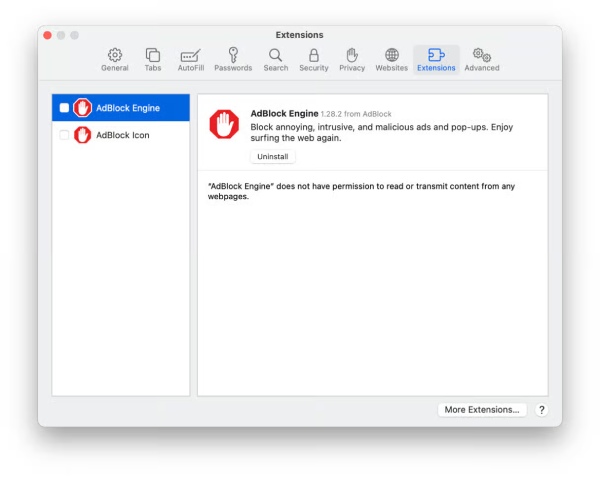Click the large AdBlock logo in details
The image size is (600, 477).
pos(224,124)
